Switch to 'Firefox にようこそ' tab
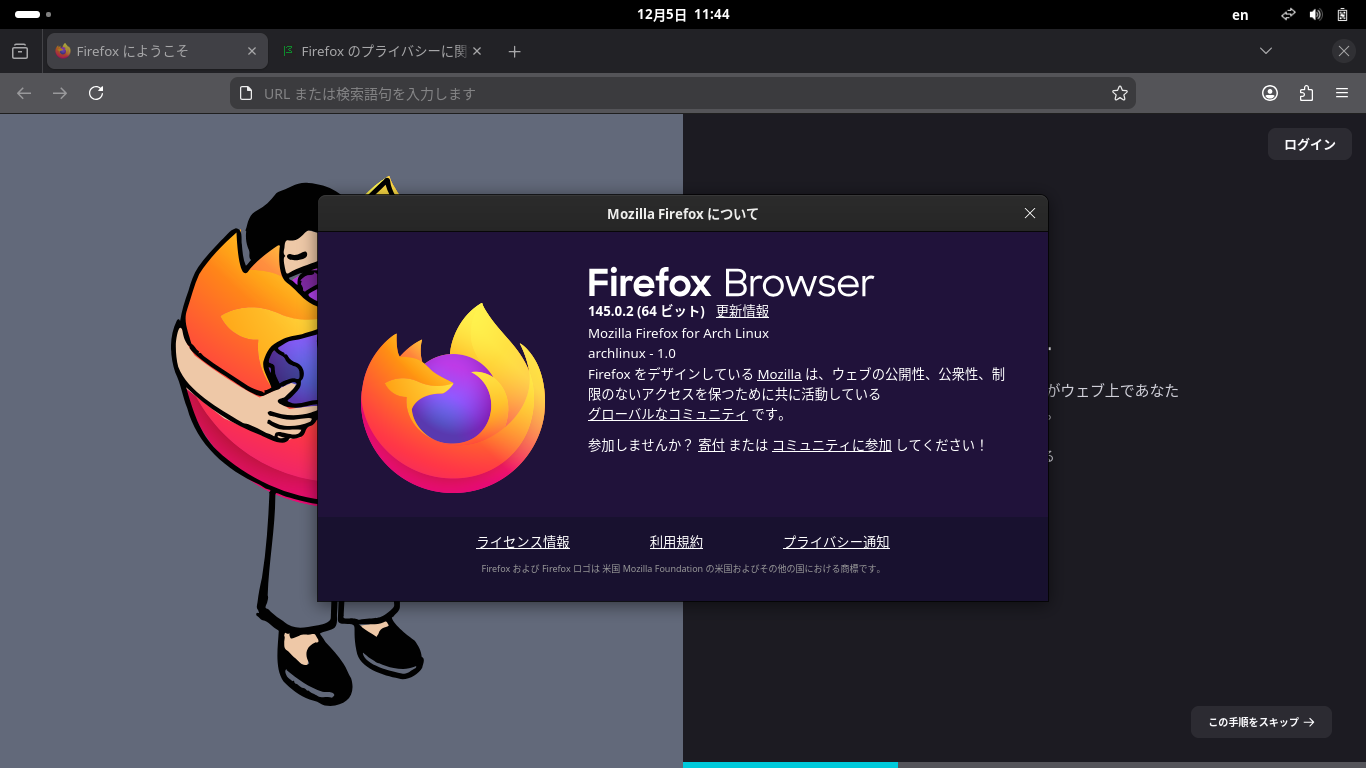The height and width of the screenshot is (768, 1366). pyautogui.click(x=157, y=51)
